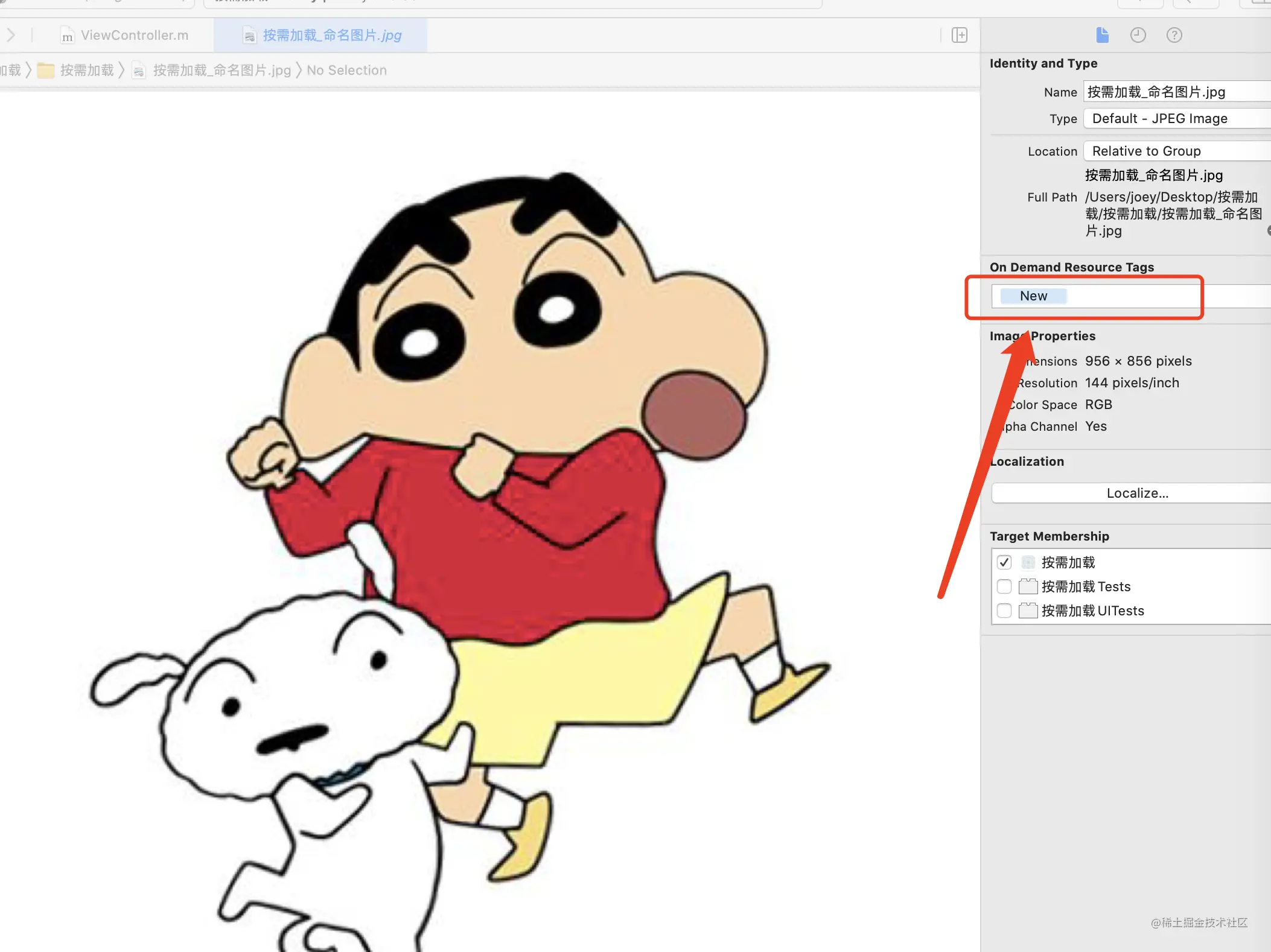This screenshot has width=1271, height=952.
Task: Enable 按需加载UITests target membership
Action: [x=1004, y=611]
